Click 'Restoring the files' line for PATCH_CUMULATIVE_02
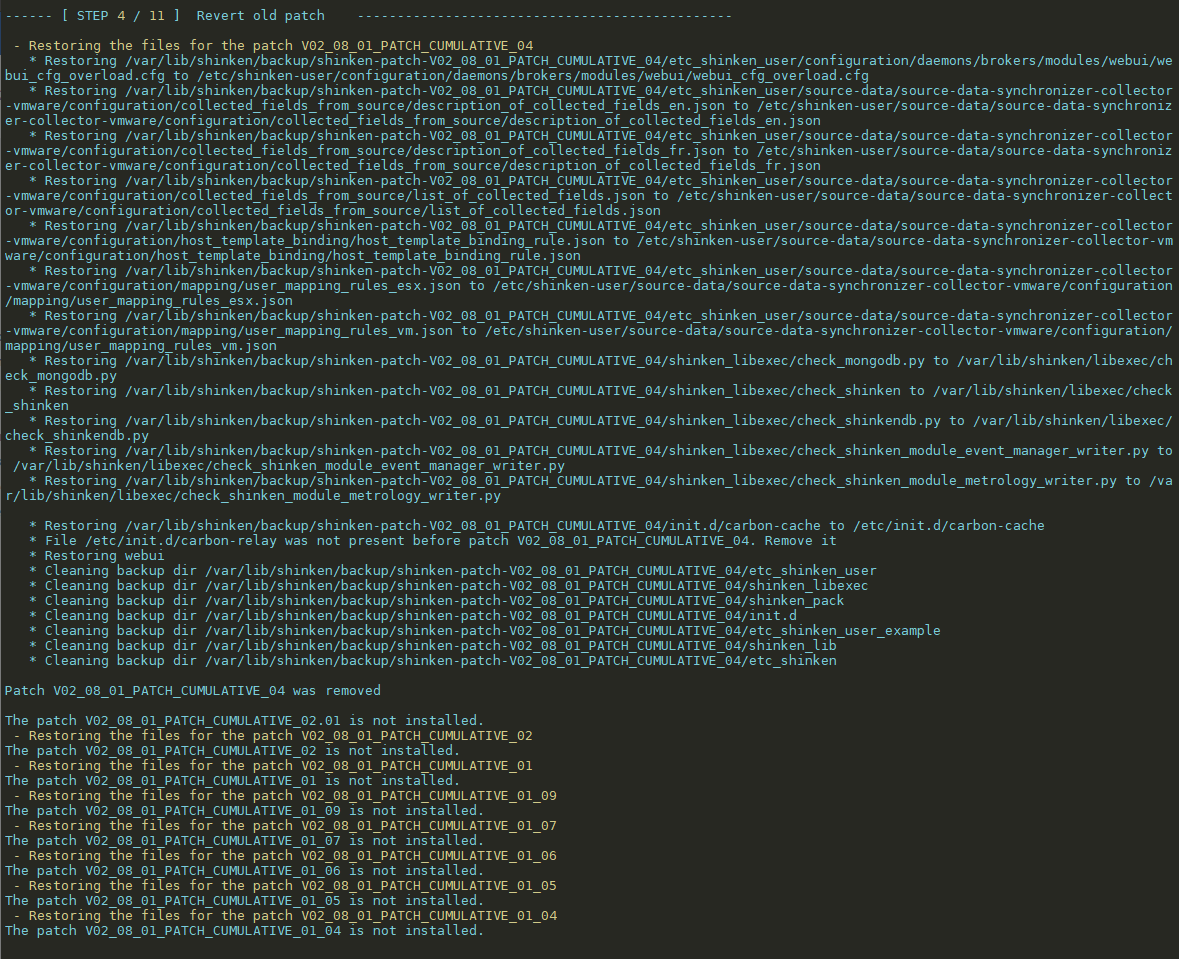The image size is (1179, 959). (x=280, y=736)
